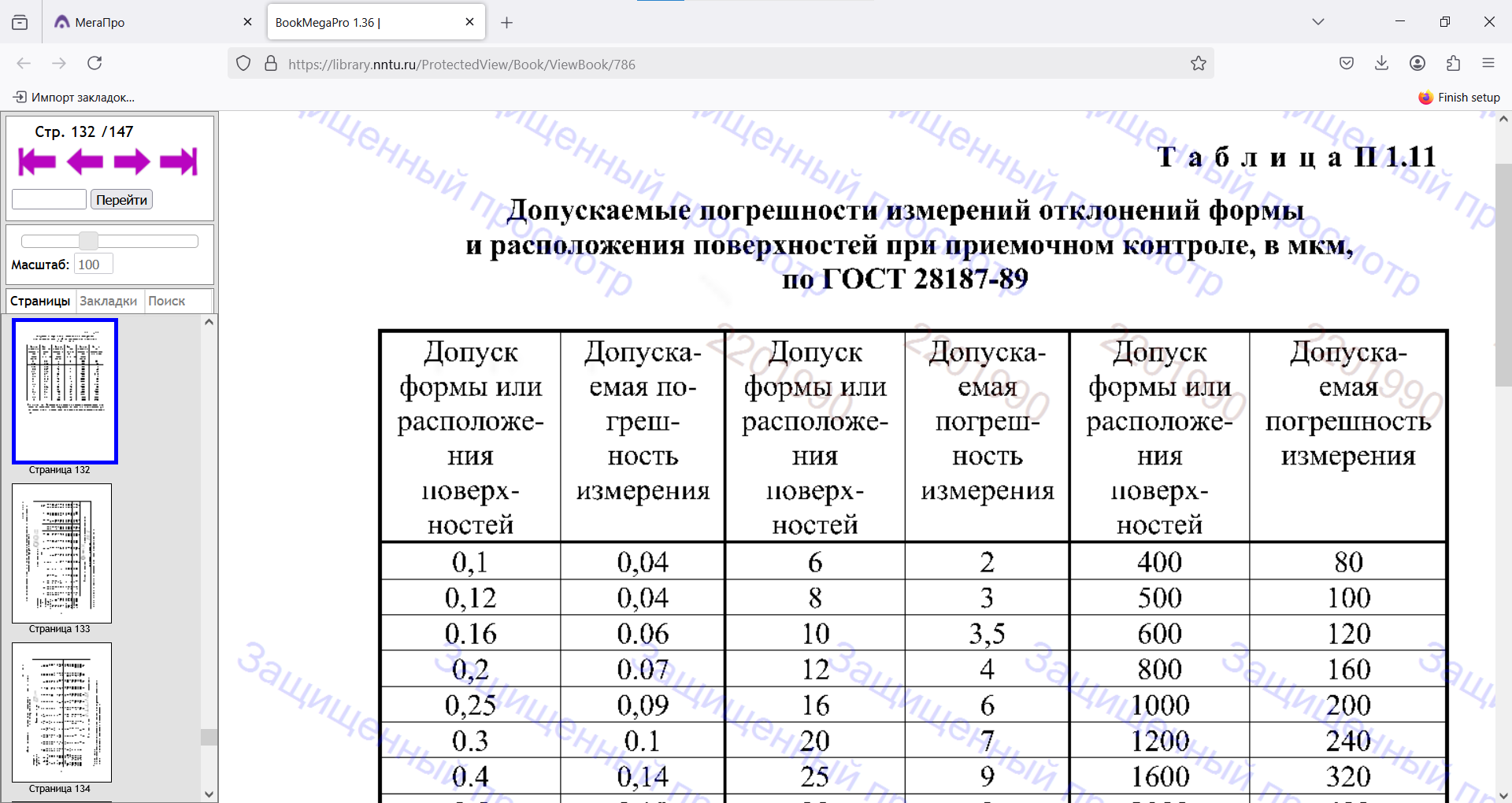This screenshot has height=803, width=1512.
Task: Click table cell value 1000
Action: (1160, 705)
